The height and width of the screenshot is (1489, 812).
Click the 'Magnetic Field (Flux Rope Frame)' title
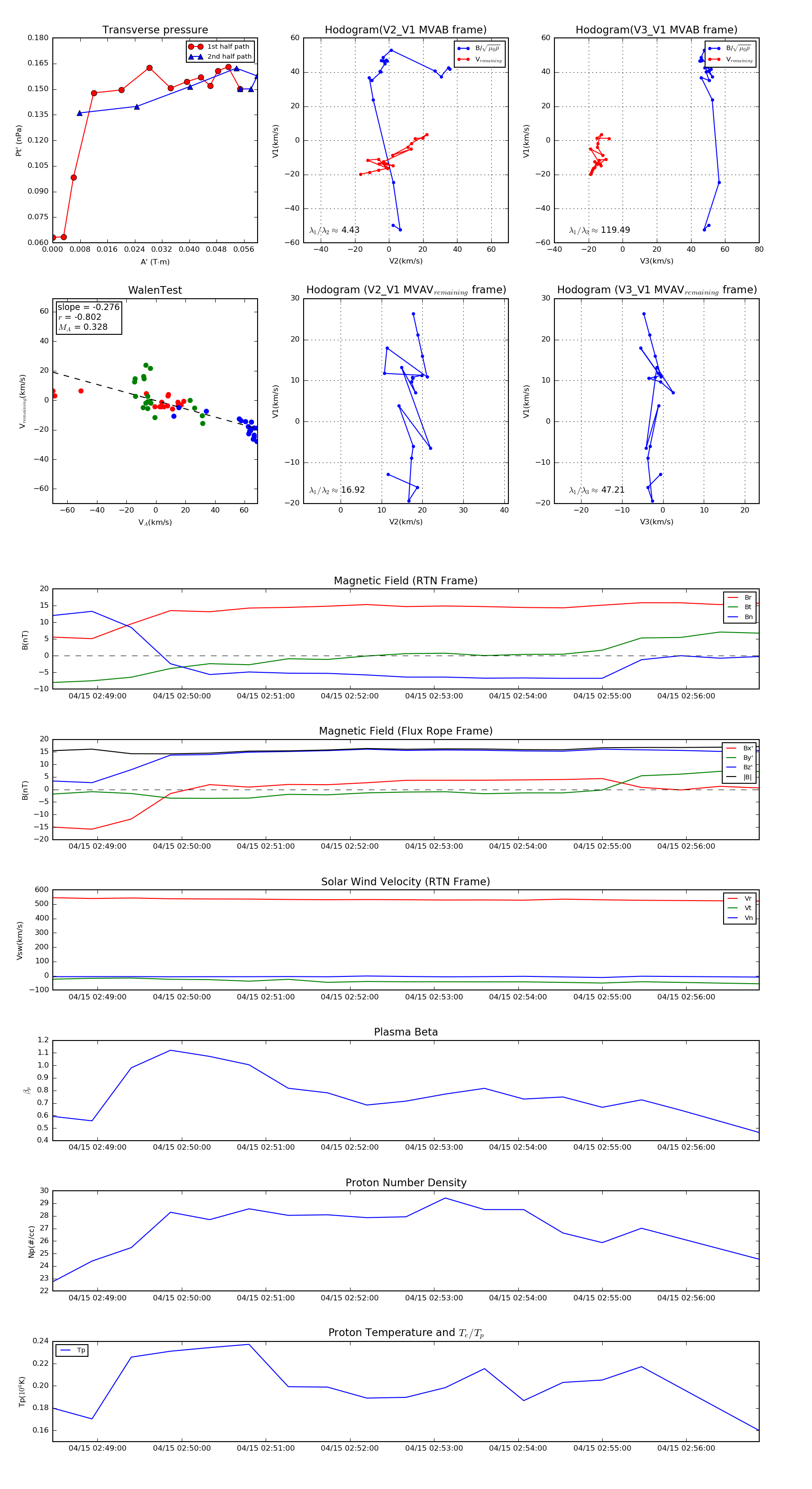point(406,731)
